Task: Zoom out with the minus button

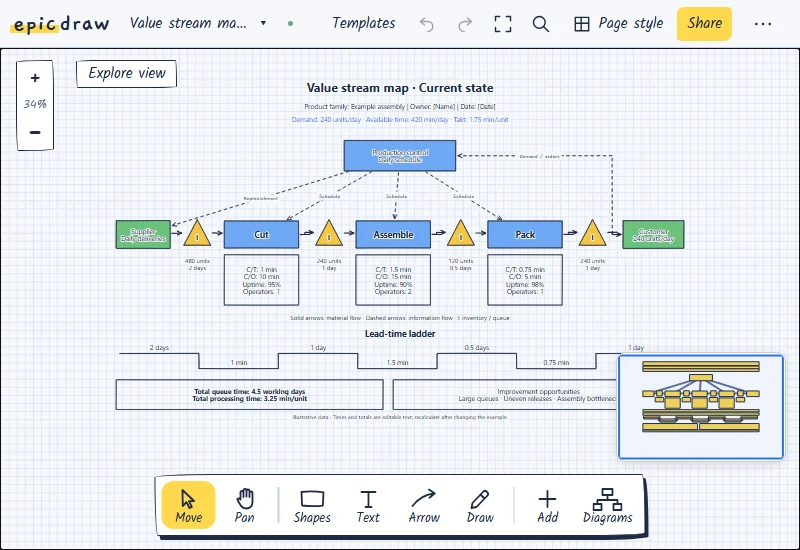Action: pyautogui.click(x=35, y=133)
